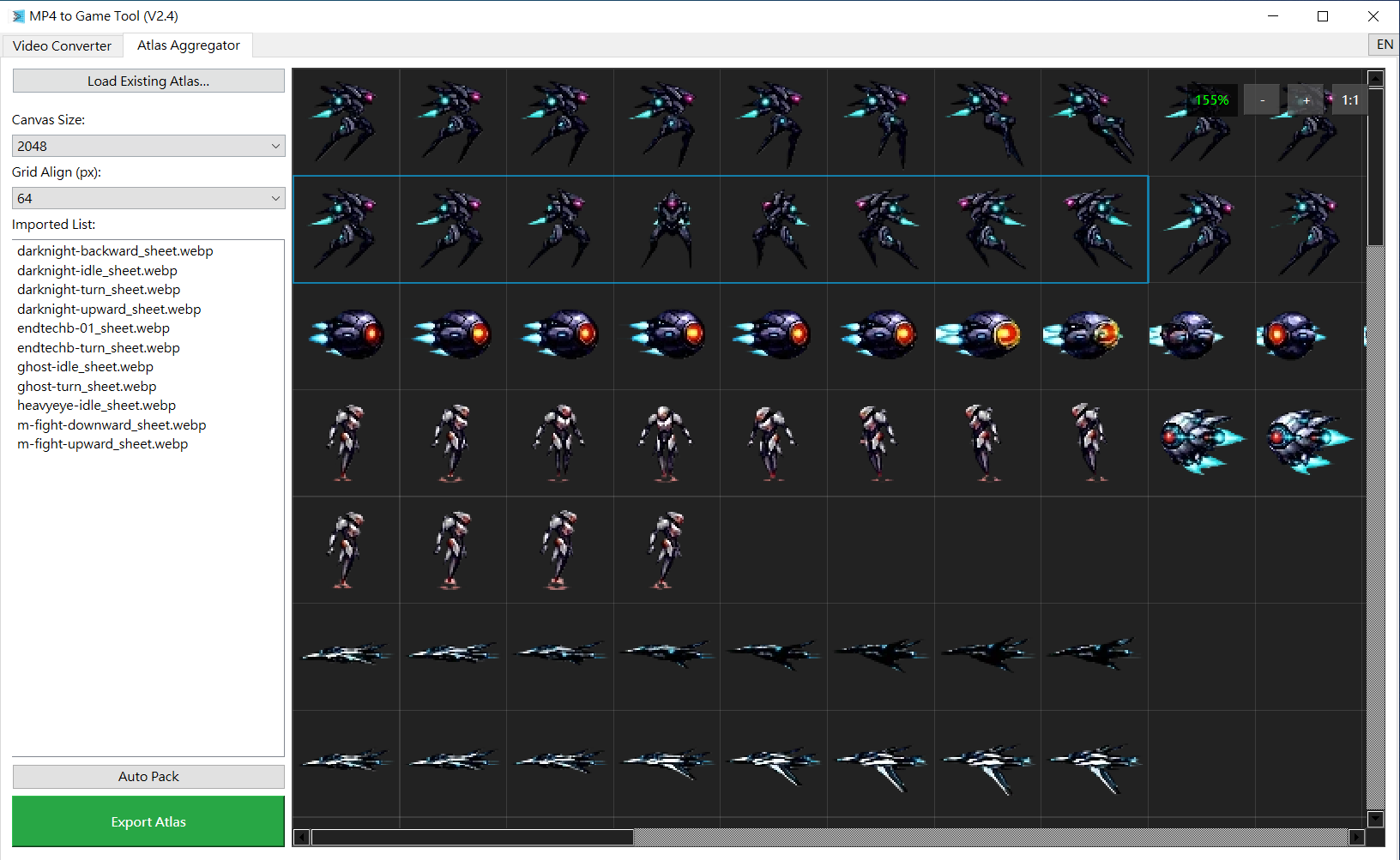
Task: Click the app icon in the title bar
Action: (18, 16)
